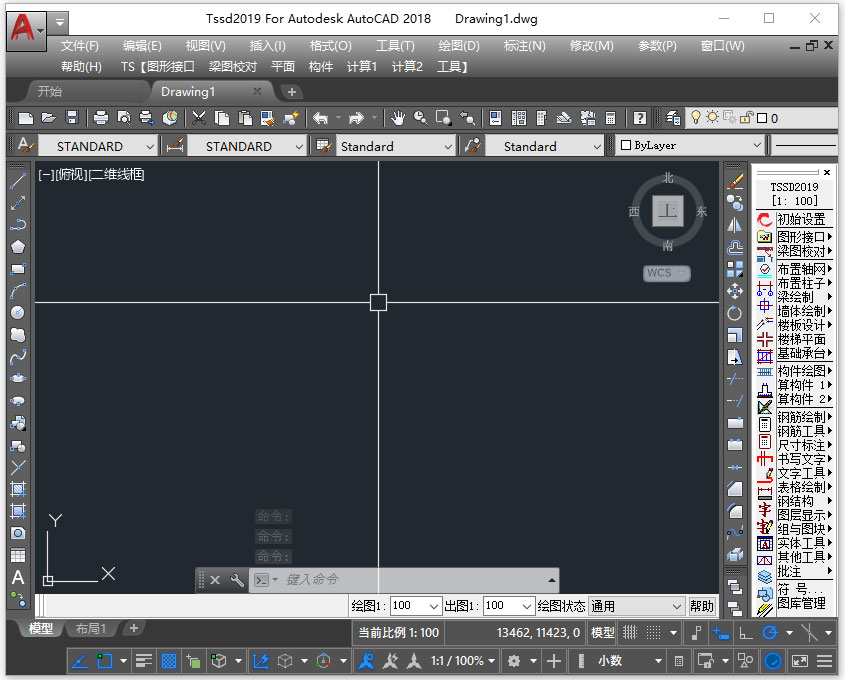Toggle grid display in status bar
This screenshot has width=845, height=680.
click(630, 633)
